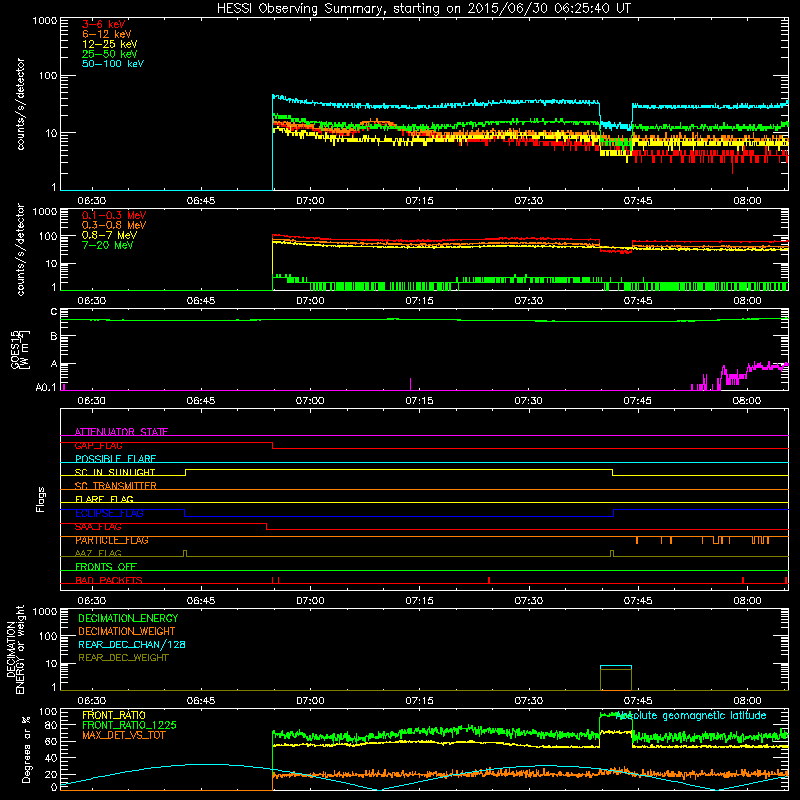Click the PARTICLE_FLAG label
This screenshot has width=800, height=800.
click(112, 540)
